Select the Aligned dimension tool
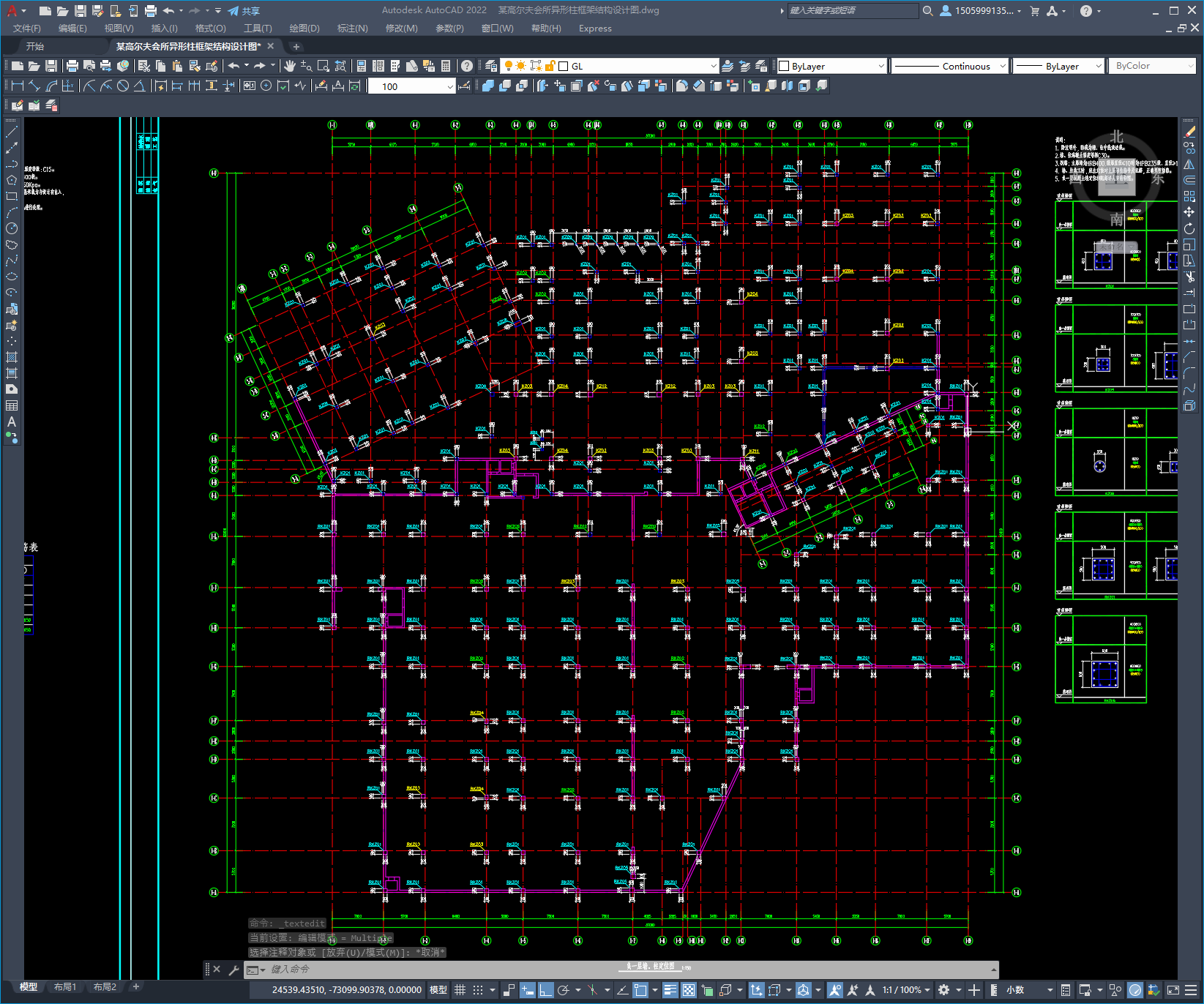The width and height of the screenshot is (1204, 1004). [34, 86]
